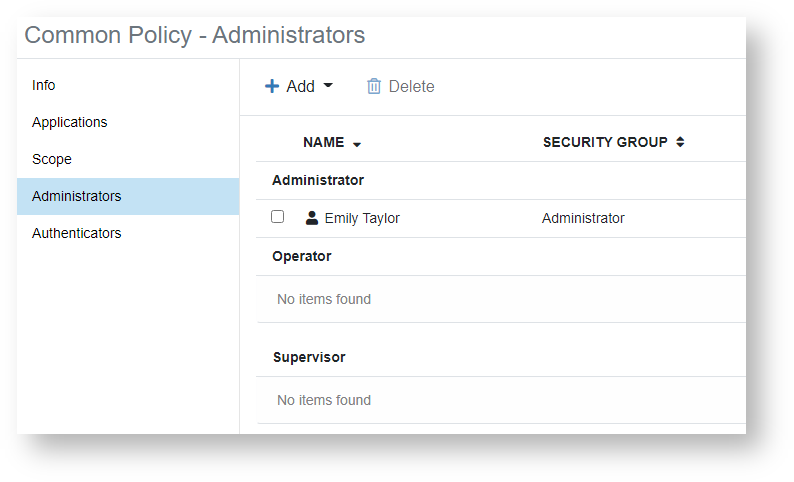Image resolution: width=794 pixels, height=482 pixels.
Task: Open the Emily Taylor user entry
Action: [x=362, y=218]
